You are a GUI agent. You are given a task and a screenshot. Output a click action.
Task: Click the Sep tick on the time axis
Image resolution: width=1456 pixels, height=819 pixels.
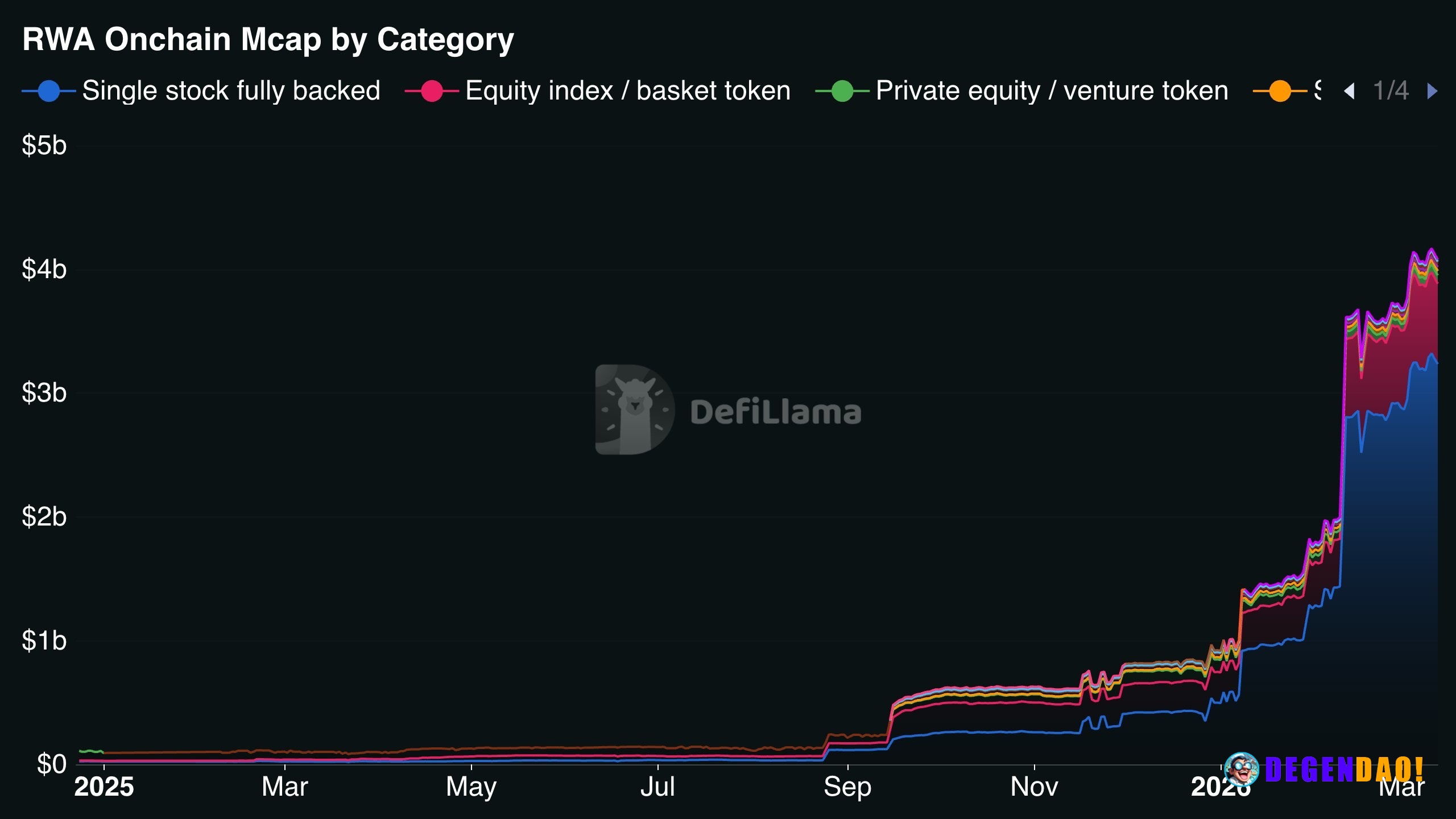pyautogui.click(x=847, y=787)
